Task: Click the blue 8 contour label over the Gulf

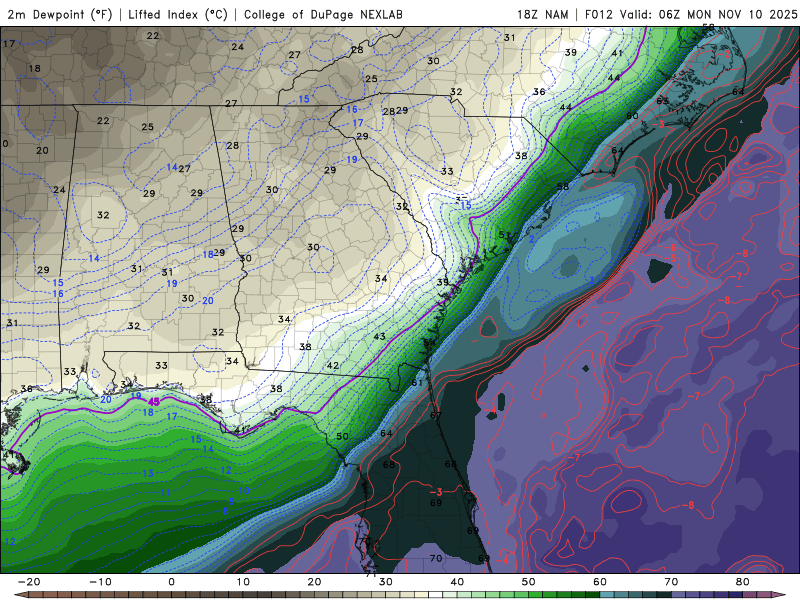Action: coord(226,511)
